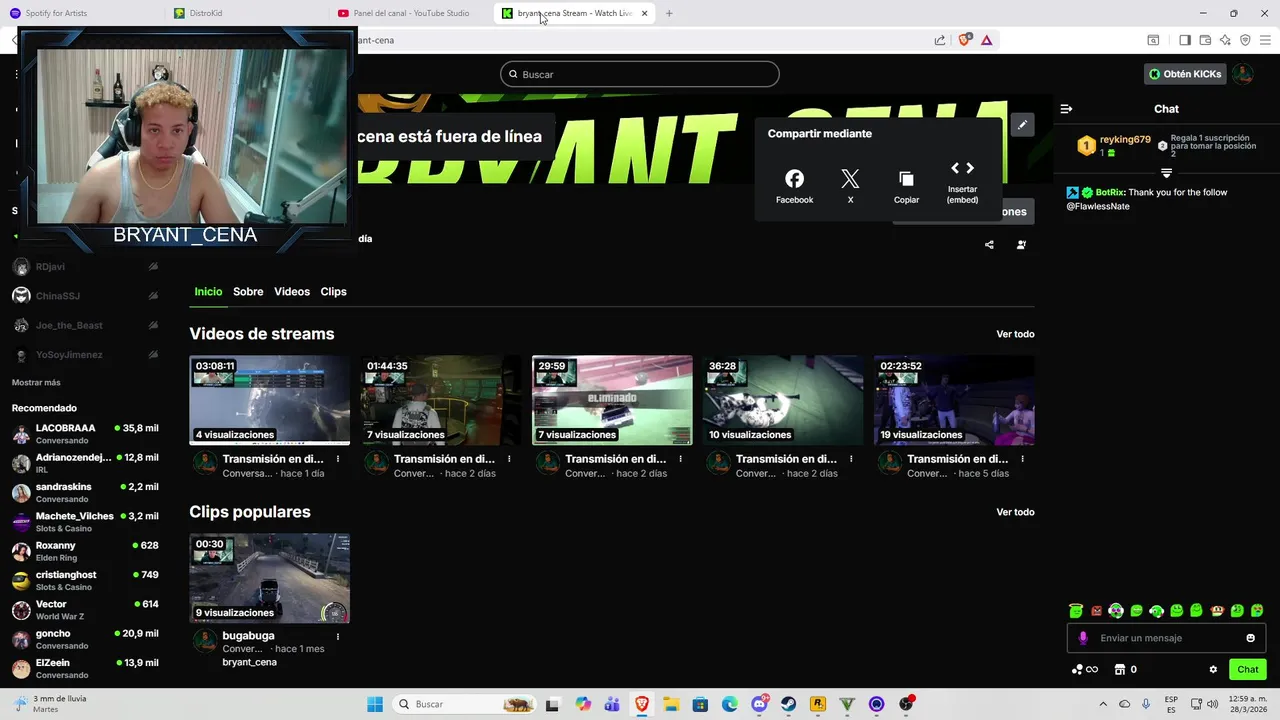
Task: Open the channel shop icon showing 0
Action: click(x=1125, y=670)
